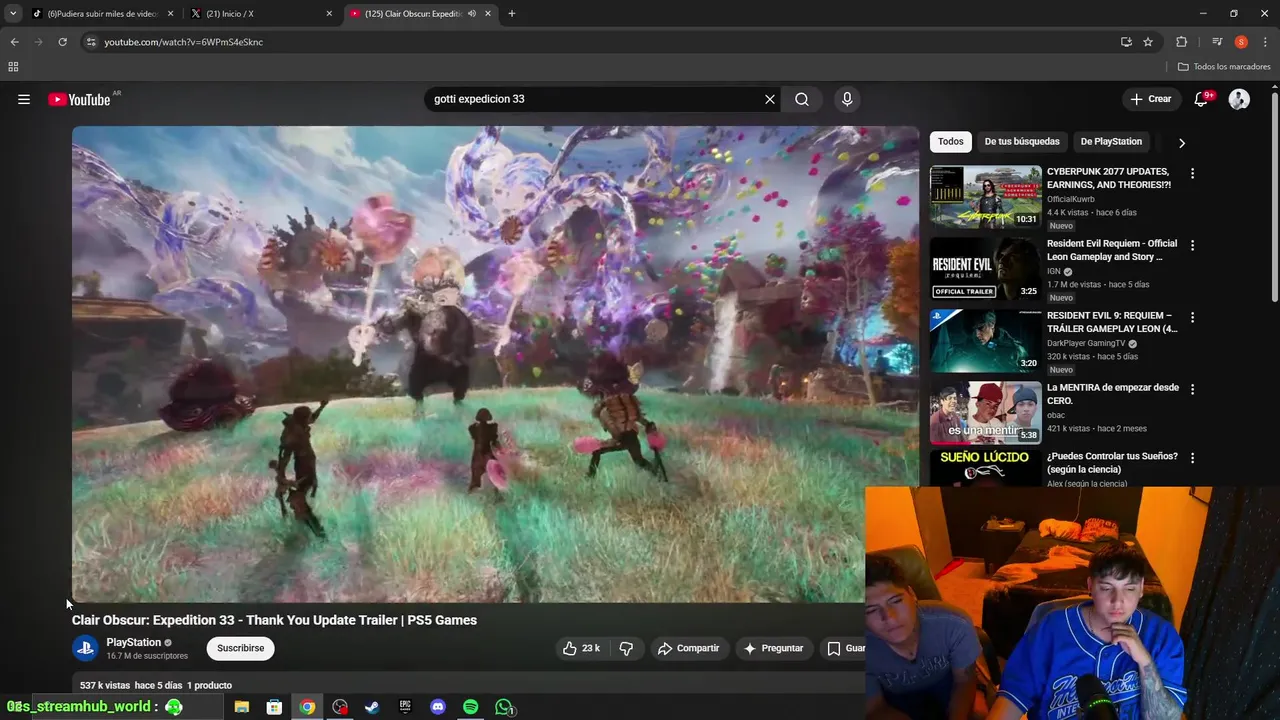
Task: Open options for RESIDENT EVIL 9 tráiler video
Action: click(x=1192, y=317)
